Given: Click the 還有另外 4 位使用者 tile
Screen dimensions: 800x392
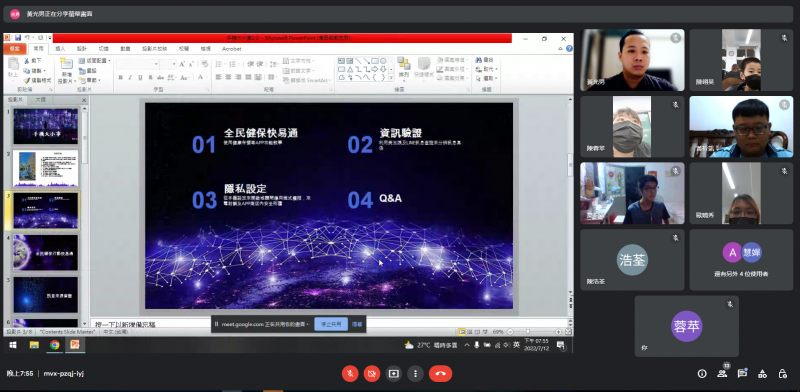Looking at the screenshot, I should click(741, 260).
